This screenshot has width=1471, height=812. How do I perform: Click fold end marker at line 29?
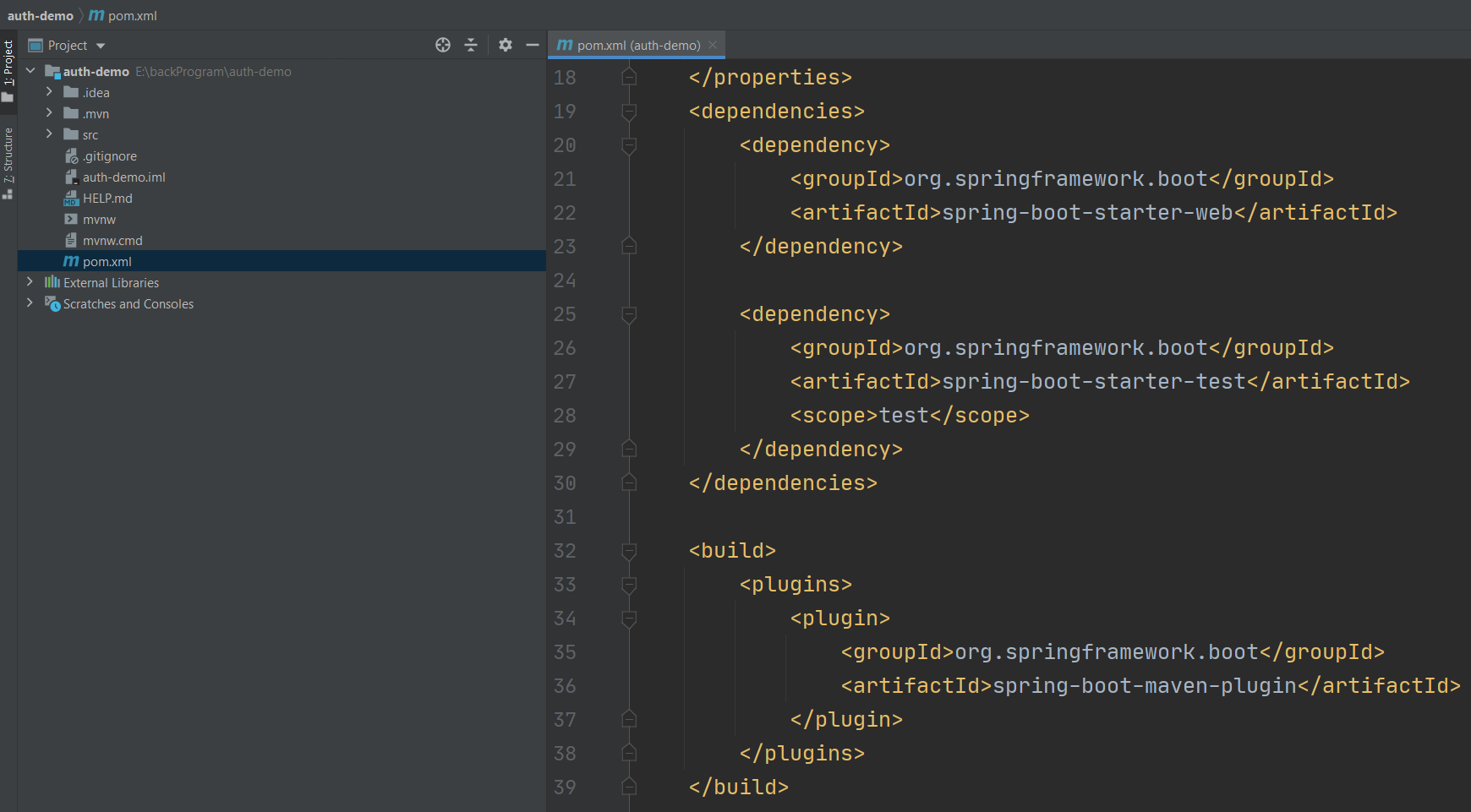click(x=629, y=449)
